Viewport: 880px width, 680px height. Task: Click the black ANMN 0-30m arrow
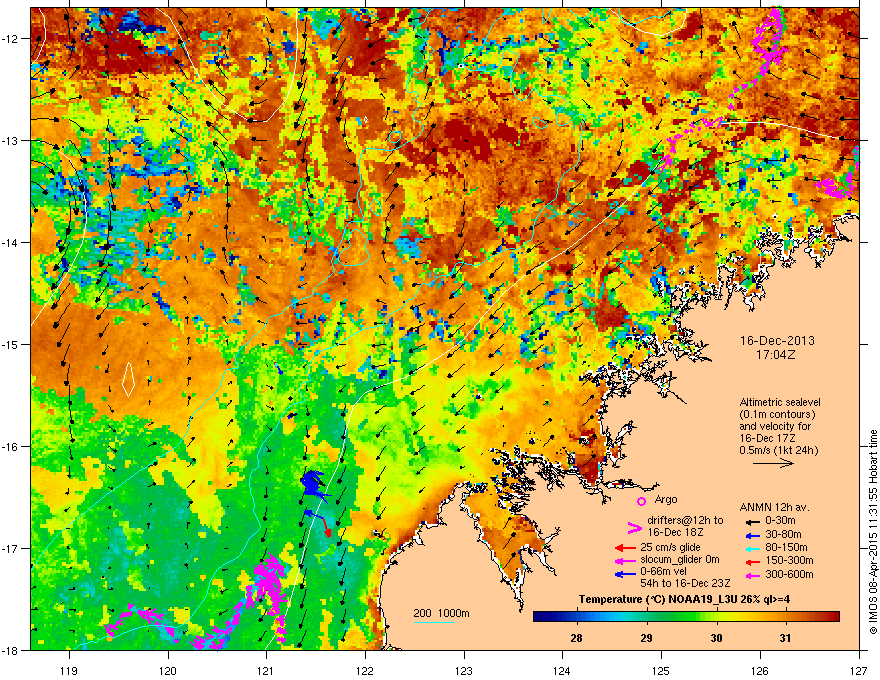point(751,521)
